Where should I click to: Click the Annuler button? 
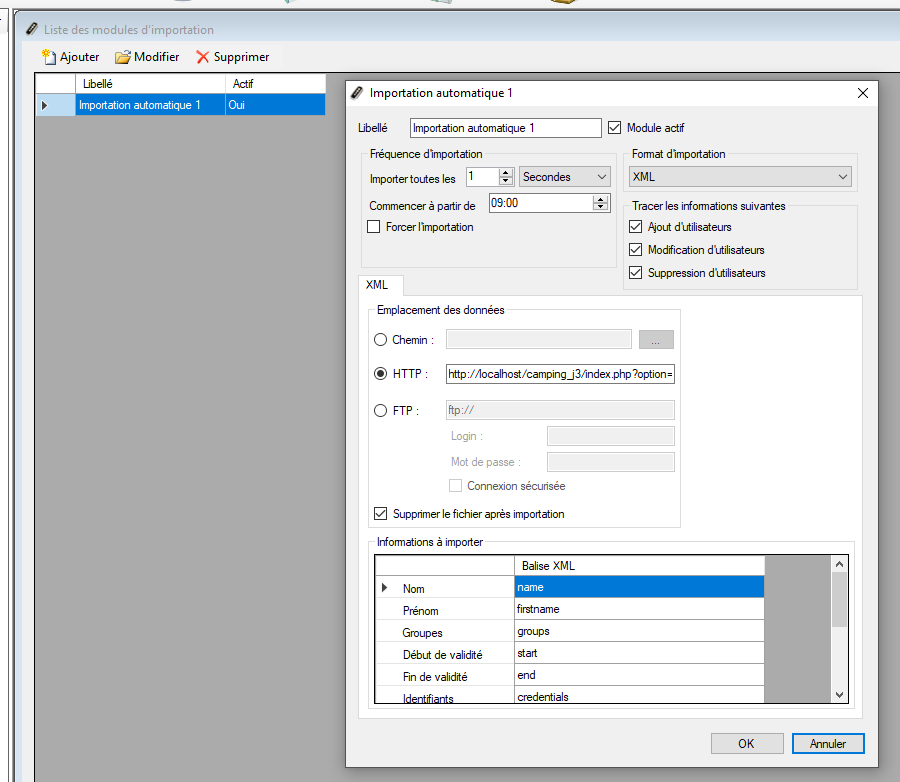coord(827,744)
